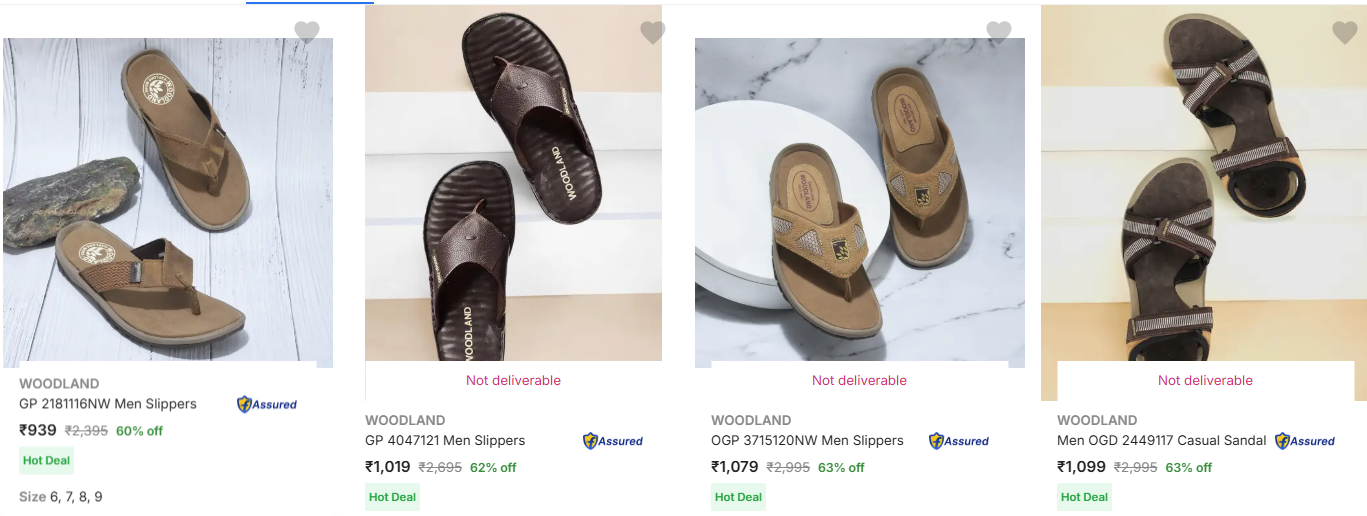
Task: Save Men OGD 2449117 sandal to wishlist
Action: (x=1345, y=33)
